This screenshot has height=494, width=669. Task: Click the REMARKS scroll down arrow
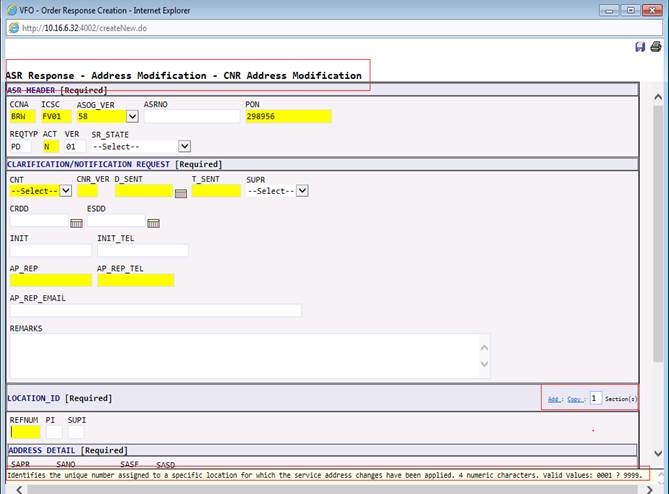point(484,364)
